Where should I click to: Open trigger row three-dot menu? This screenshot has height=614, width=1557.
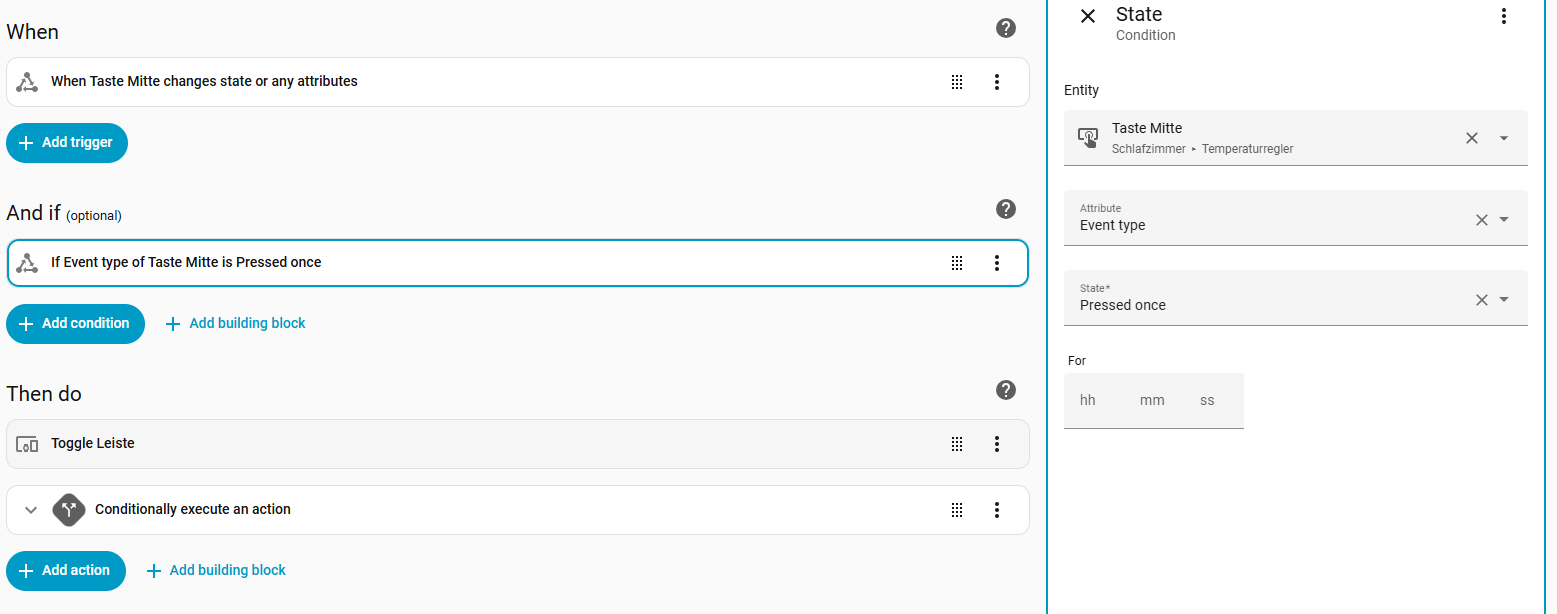click(x=996, y=82)
